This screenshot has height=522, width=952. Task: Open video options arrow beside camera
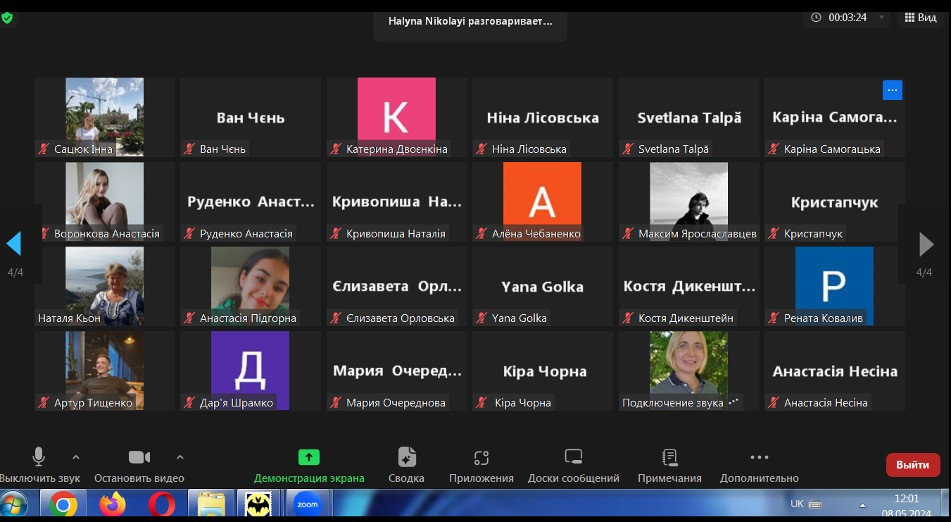coord(180,458)
